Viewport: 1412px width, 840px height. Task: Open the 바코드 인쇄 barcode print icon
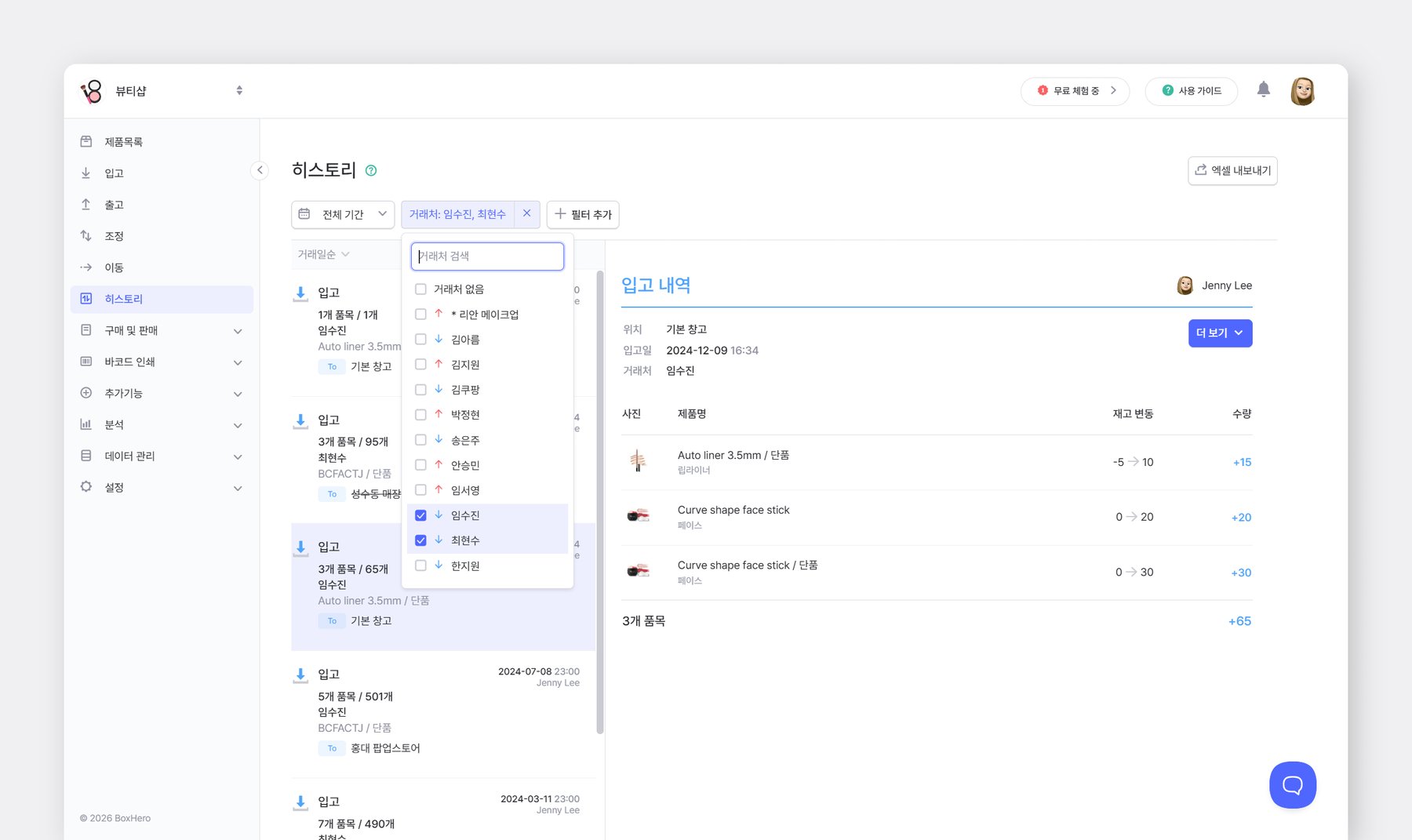pyautogui.click(x=86, y=362)
